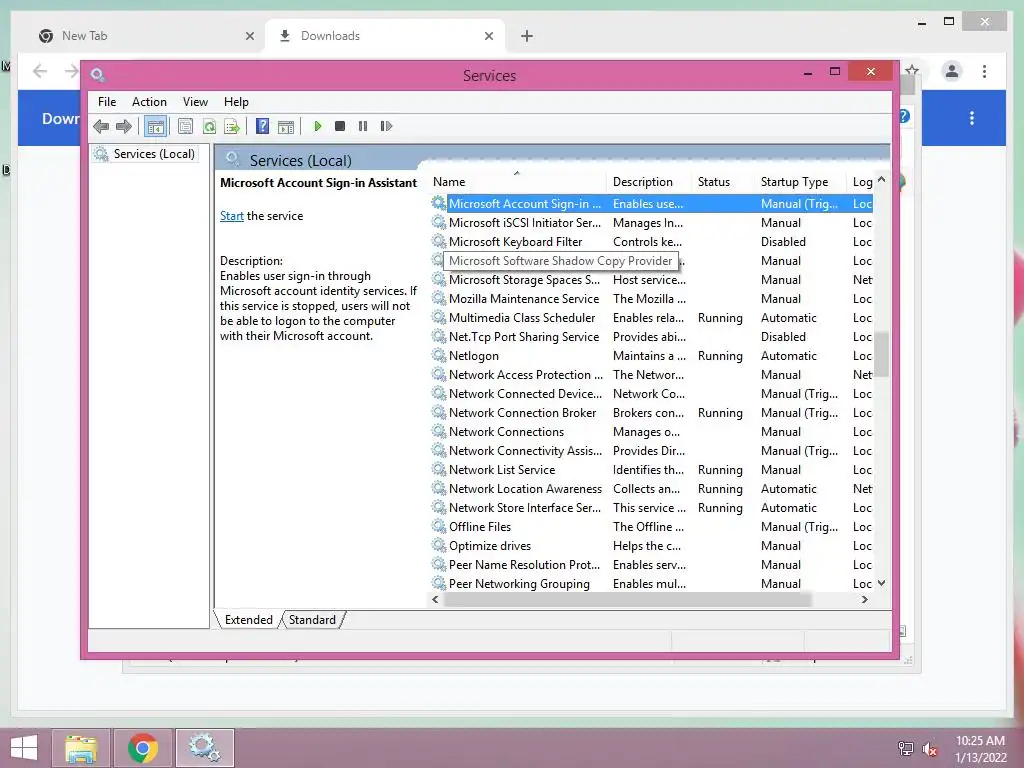Select Multimedia Class Scheduler service

(651, 317)
